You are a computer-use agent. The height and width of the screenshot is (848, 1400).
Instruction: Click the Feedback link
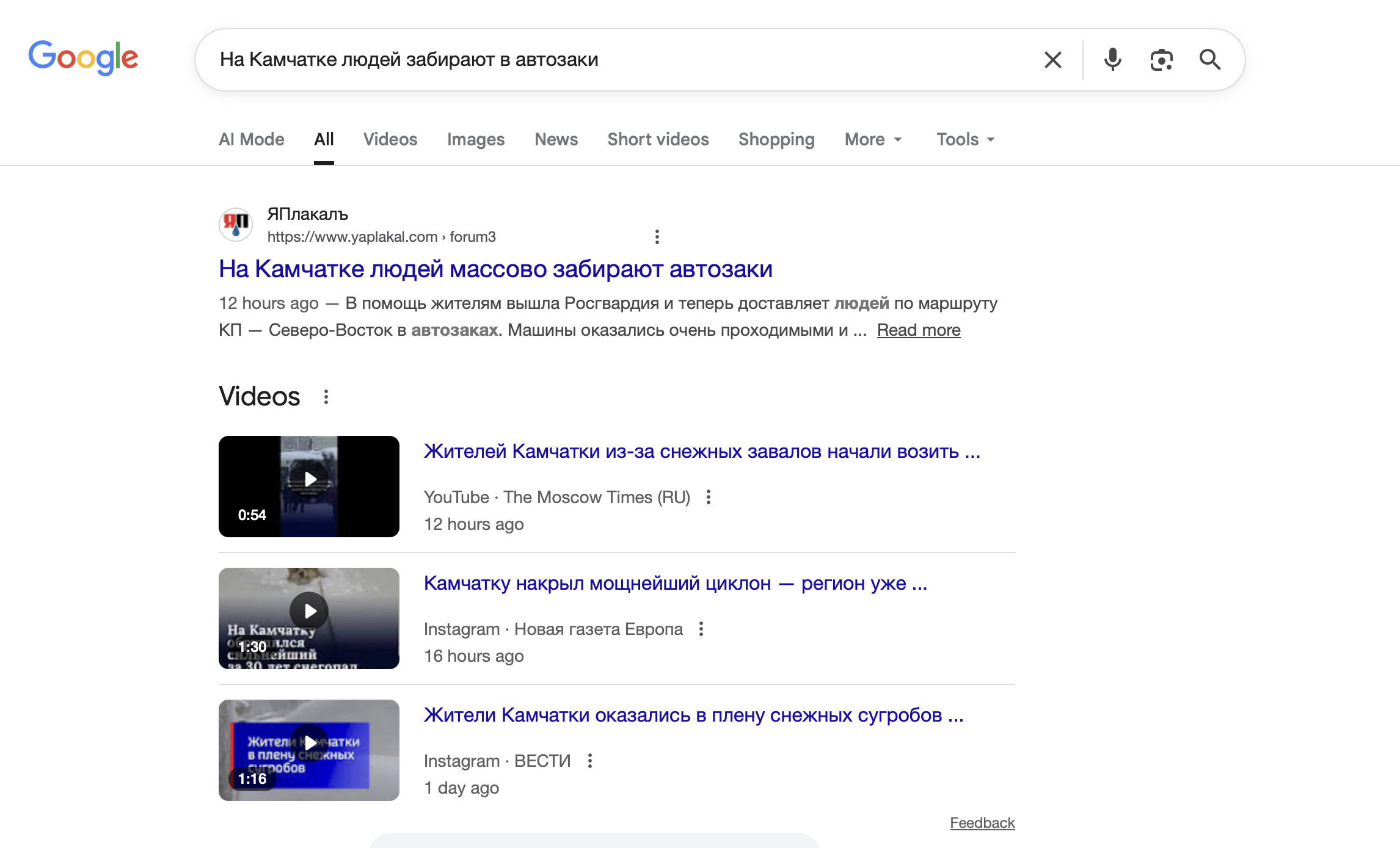pyautogui.click(x=982, y=823)
